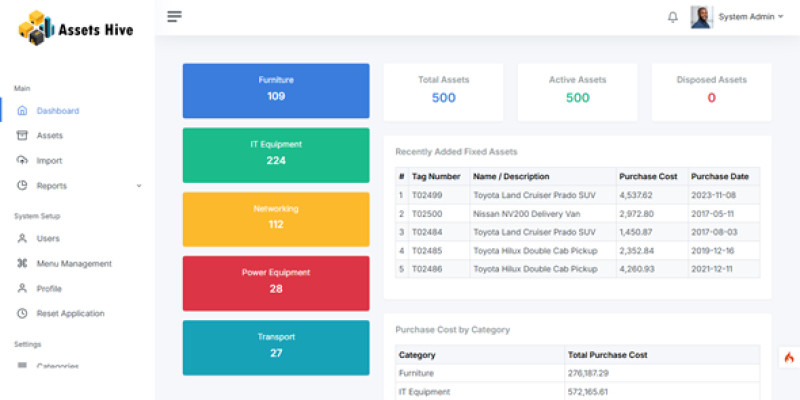Open the Users menu item
Screen dimensions: 800x400
pos(48,238)
